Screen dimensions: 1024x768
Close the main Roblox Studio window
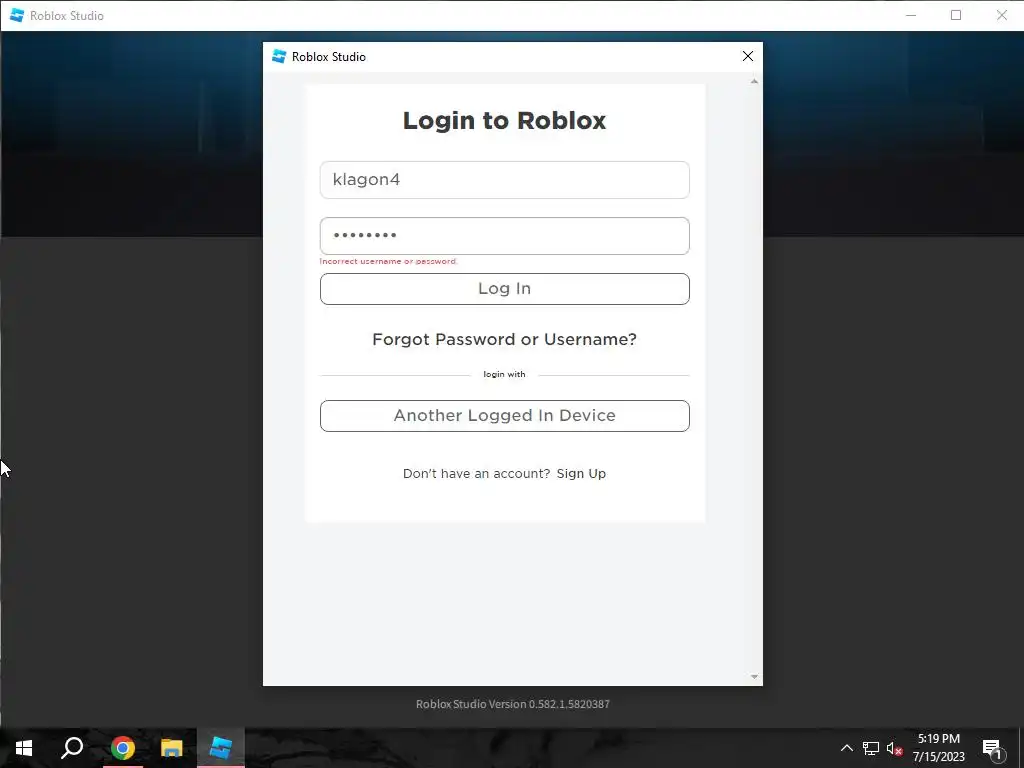[x=1001, y=15]
